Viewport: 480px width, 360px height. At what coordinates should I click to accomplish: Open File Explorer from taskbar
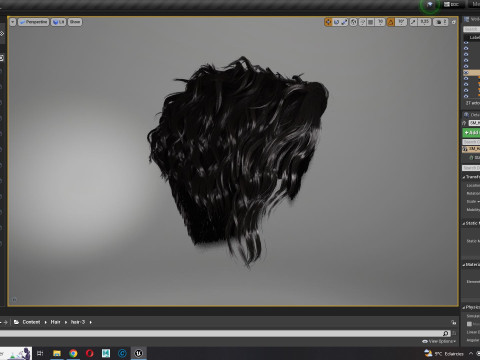click(x=57, y=353)
